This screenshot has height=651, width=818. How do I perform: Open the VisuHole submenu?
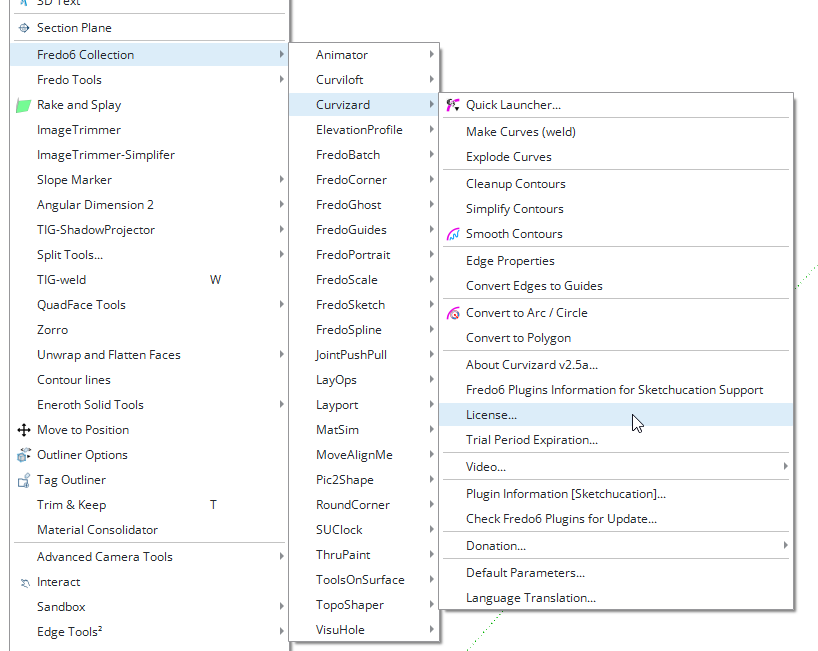pos(364,630)
